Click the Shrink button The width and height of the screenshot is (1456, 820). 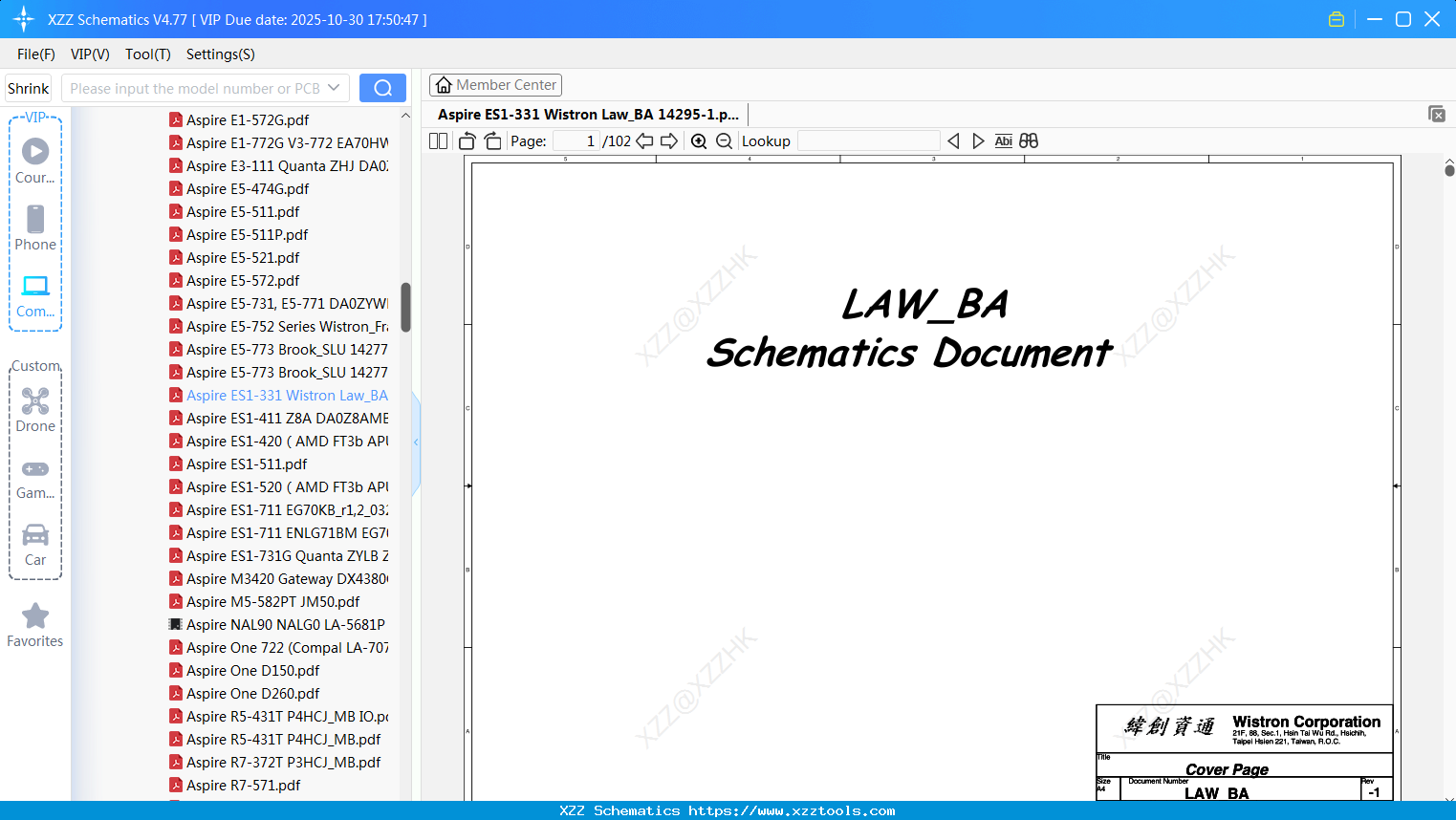28,88
